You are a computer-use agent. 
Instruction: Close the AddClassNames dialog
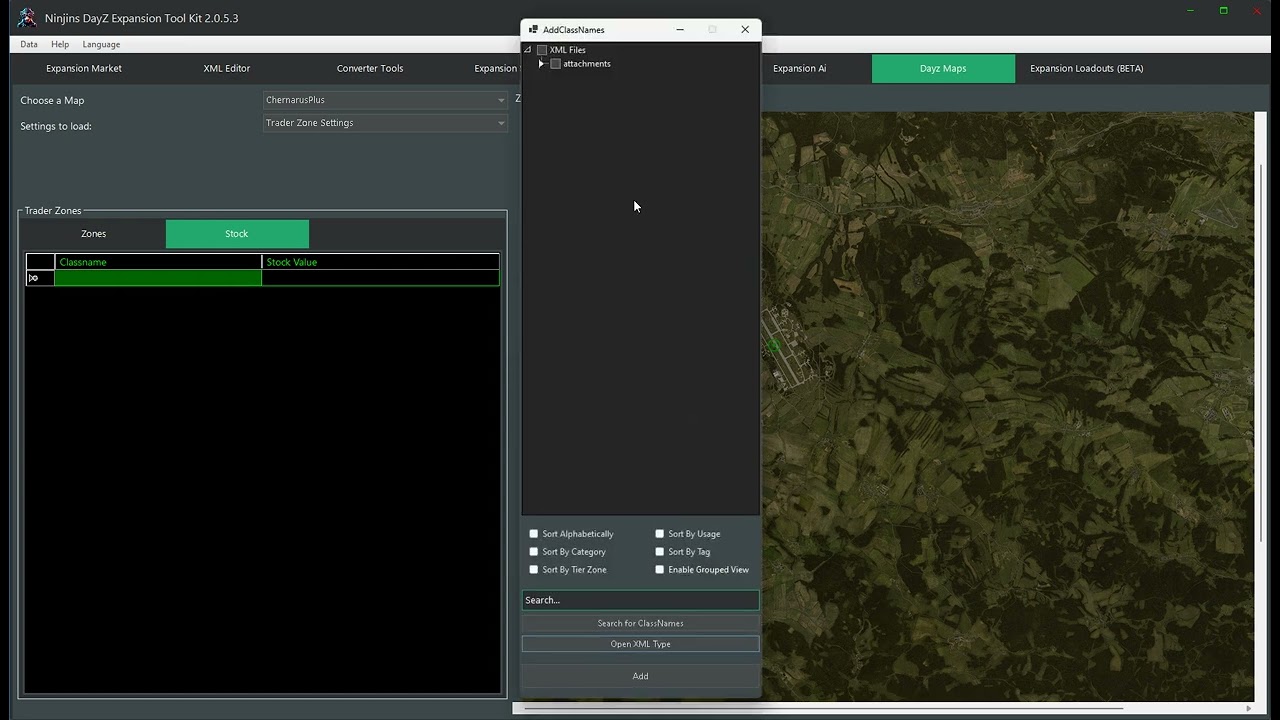click(745, 30)
